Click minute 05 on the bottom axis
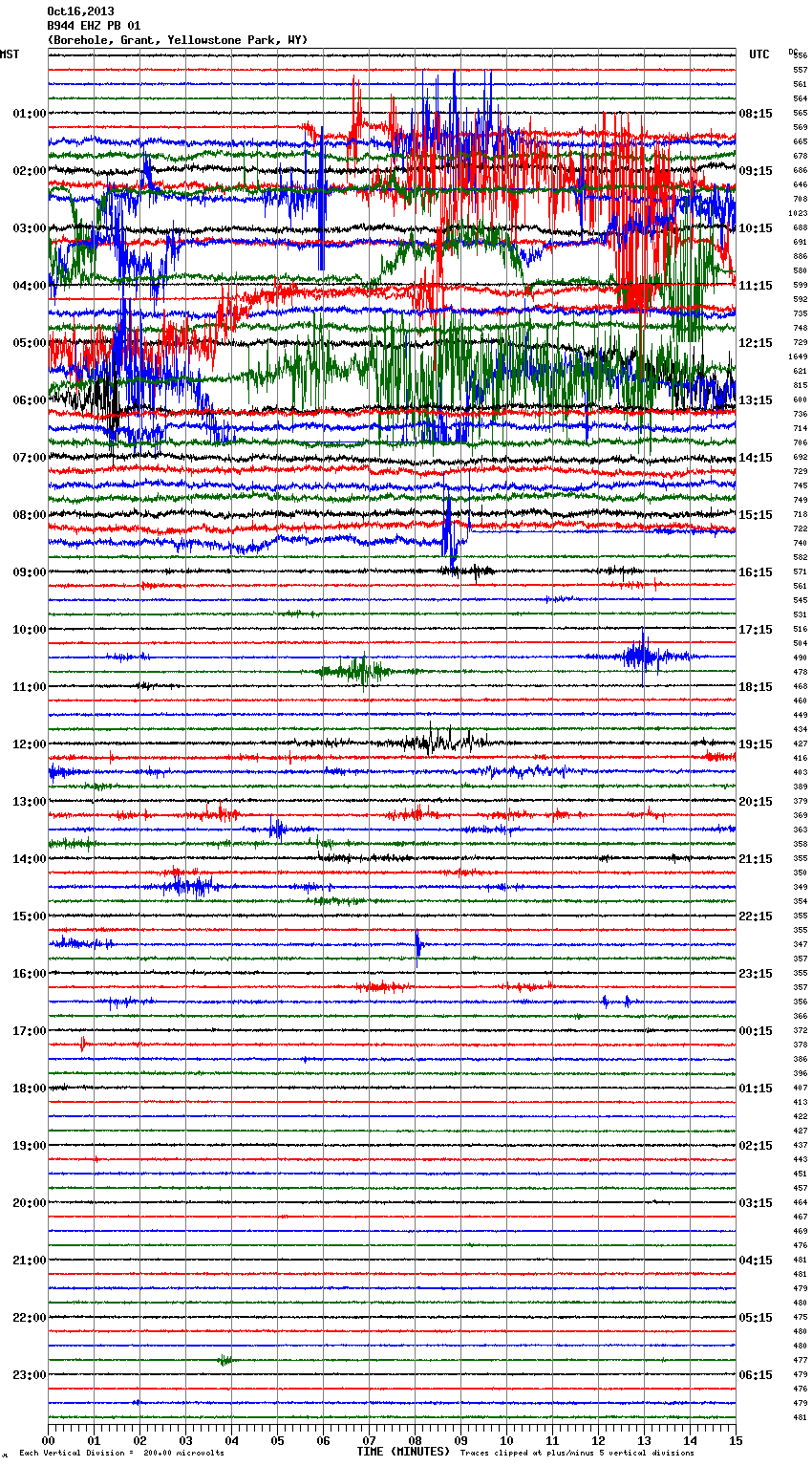The image size is (812, 1466). click(x=278, y=1440)
